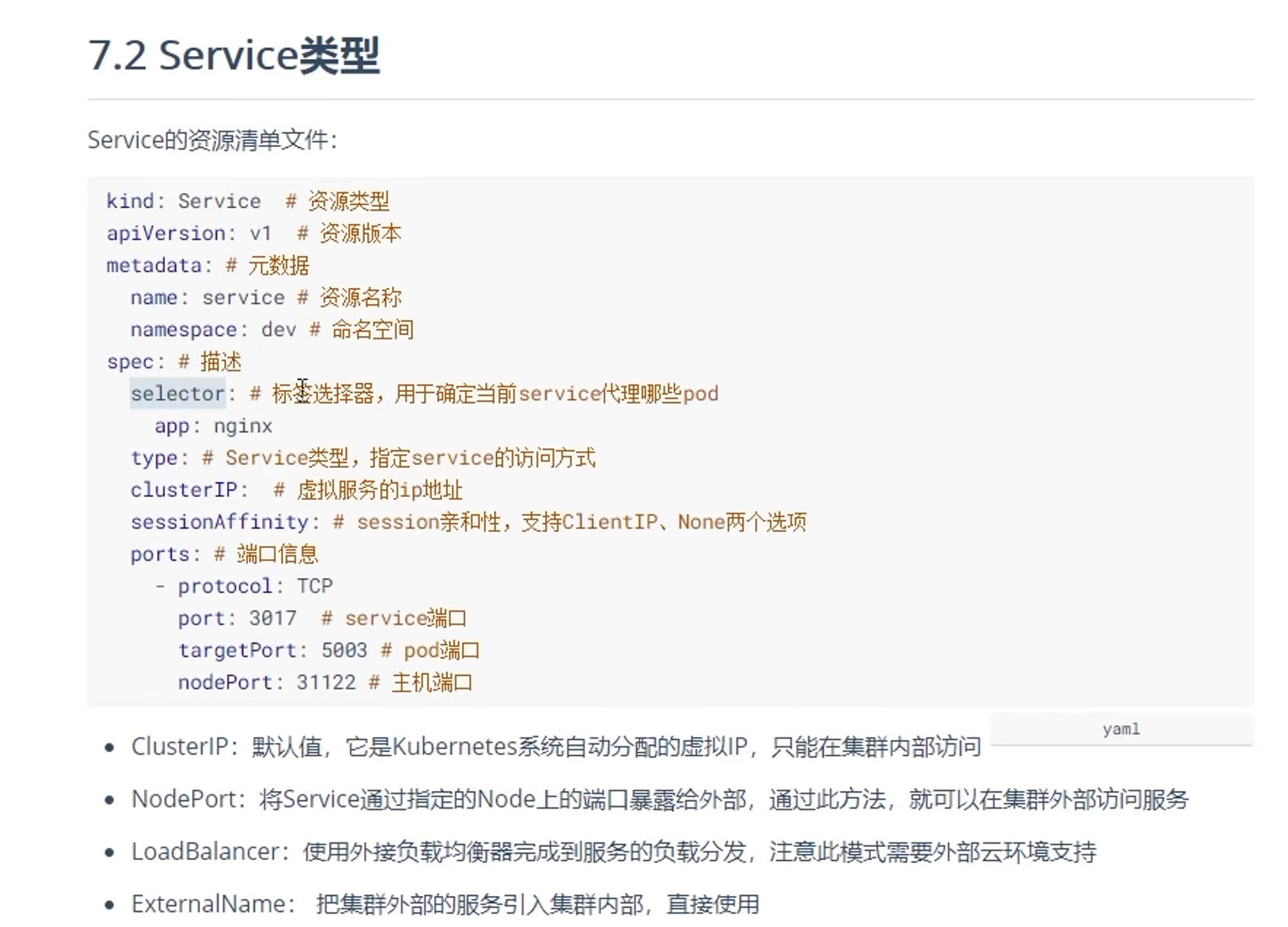Select the "kind: Service" code text
The height and width of the screenshot is (927, 1288).
(184, 201)
